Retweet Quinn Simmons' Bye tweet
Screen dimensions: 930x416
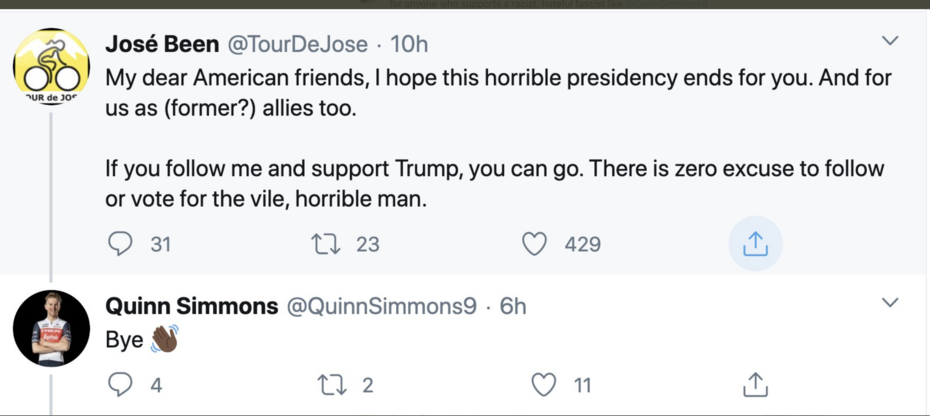[327, 384]
